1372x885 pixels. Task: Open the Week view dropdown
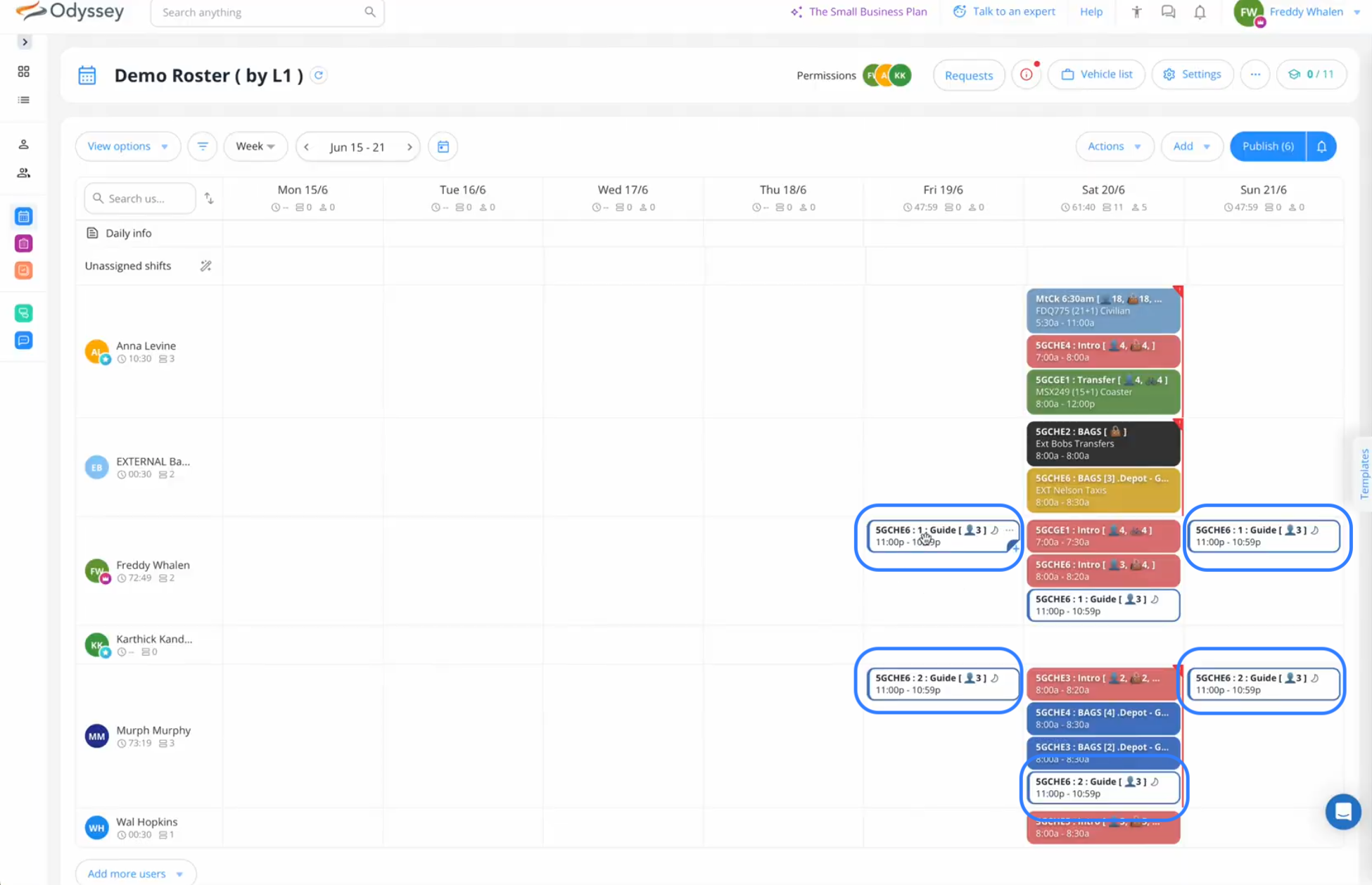[x=255, y=146]
